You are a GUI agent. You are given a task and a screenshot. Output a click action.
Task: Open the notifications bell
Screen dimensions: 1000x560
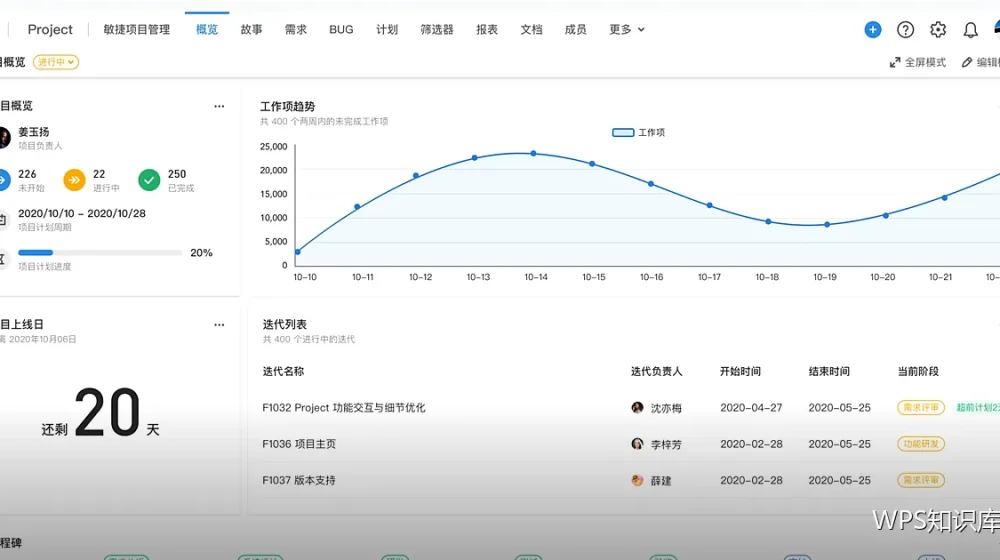point(970,30)
